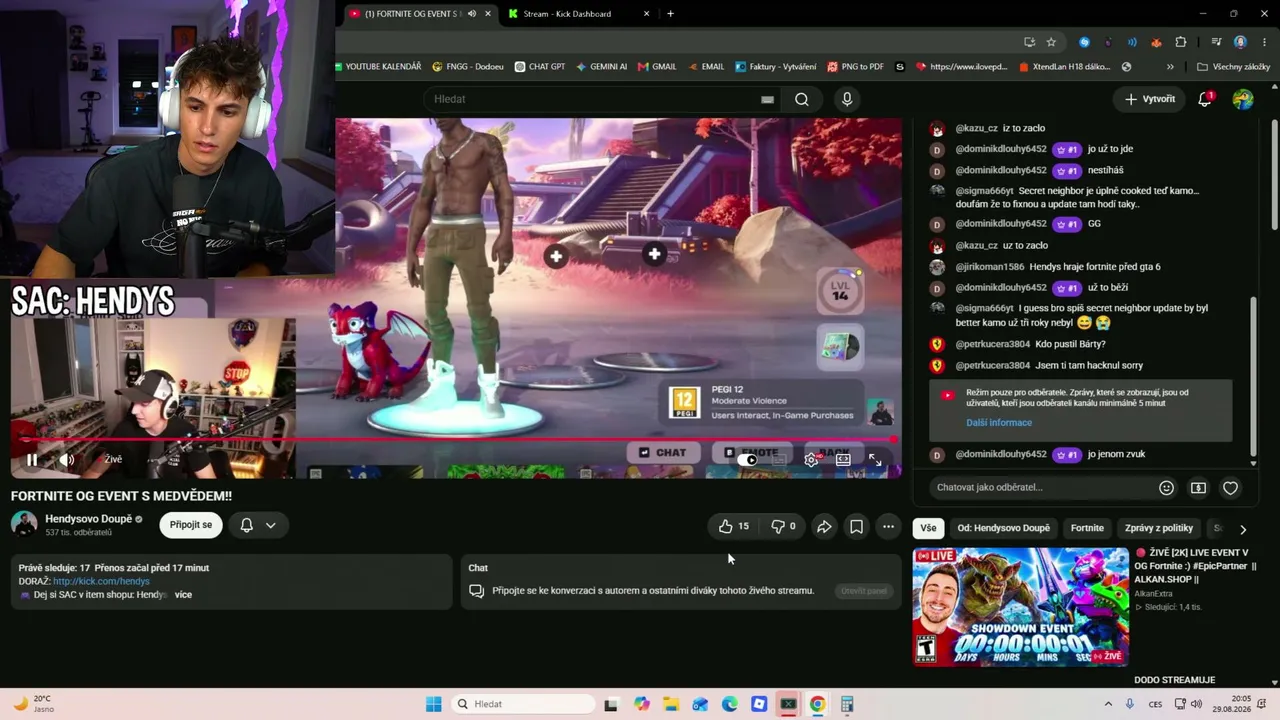Open the Chrome extensions puzzle menu
The height and width of the screenshot is (720, 1280).
tap(1181, 42)
